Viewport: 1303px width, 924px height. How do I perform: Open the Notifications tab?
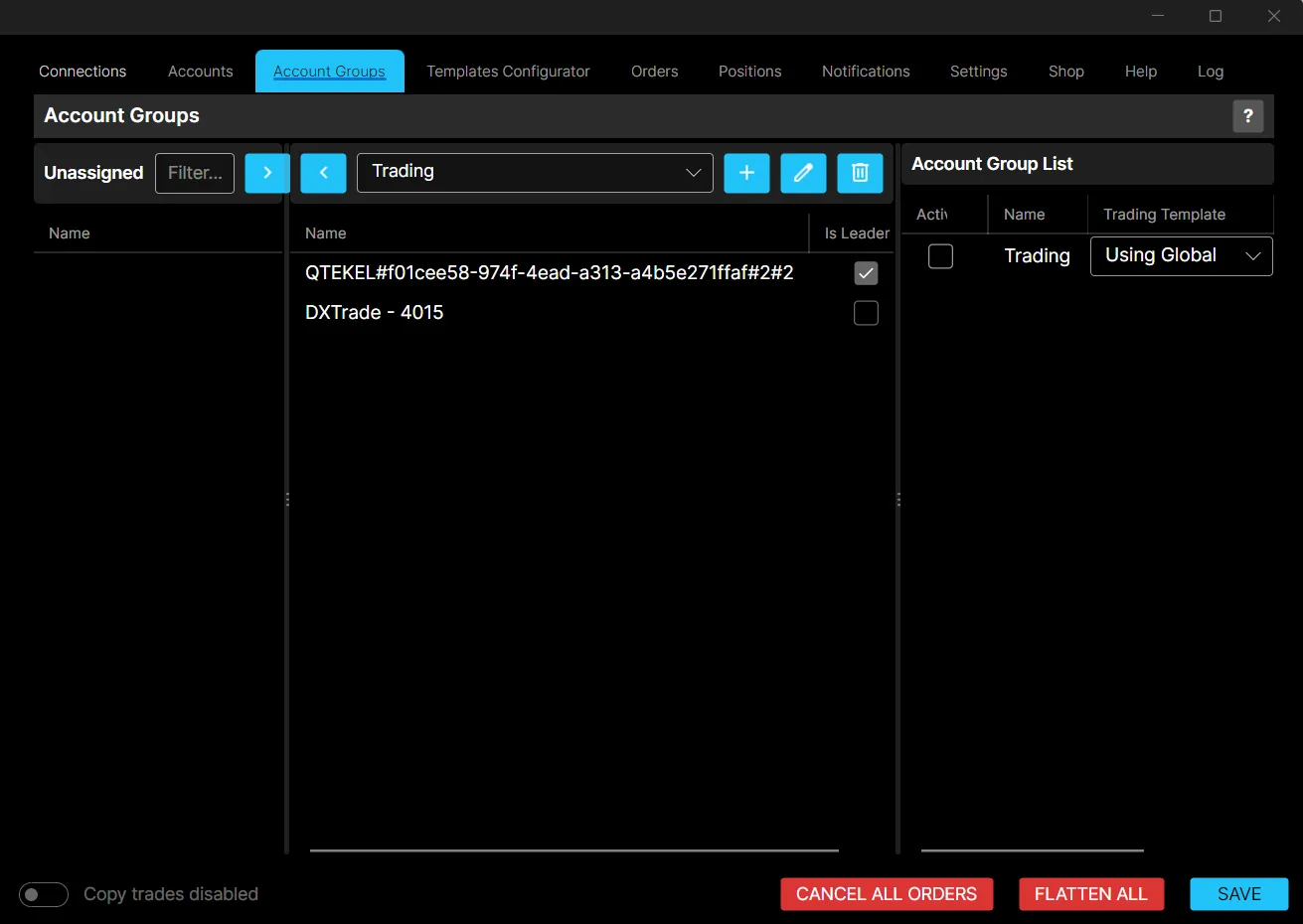click(x=866, y=72)
